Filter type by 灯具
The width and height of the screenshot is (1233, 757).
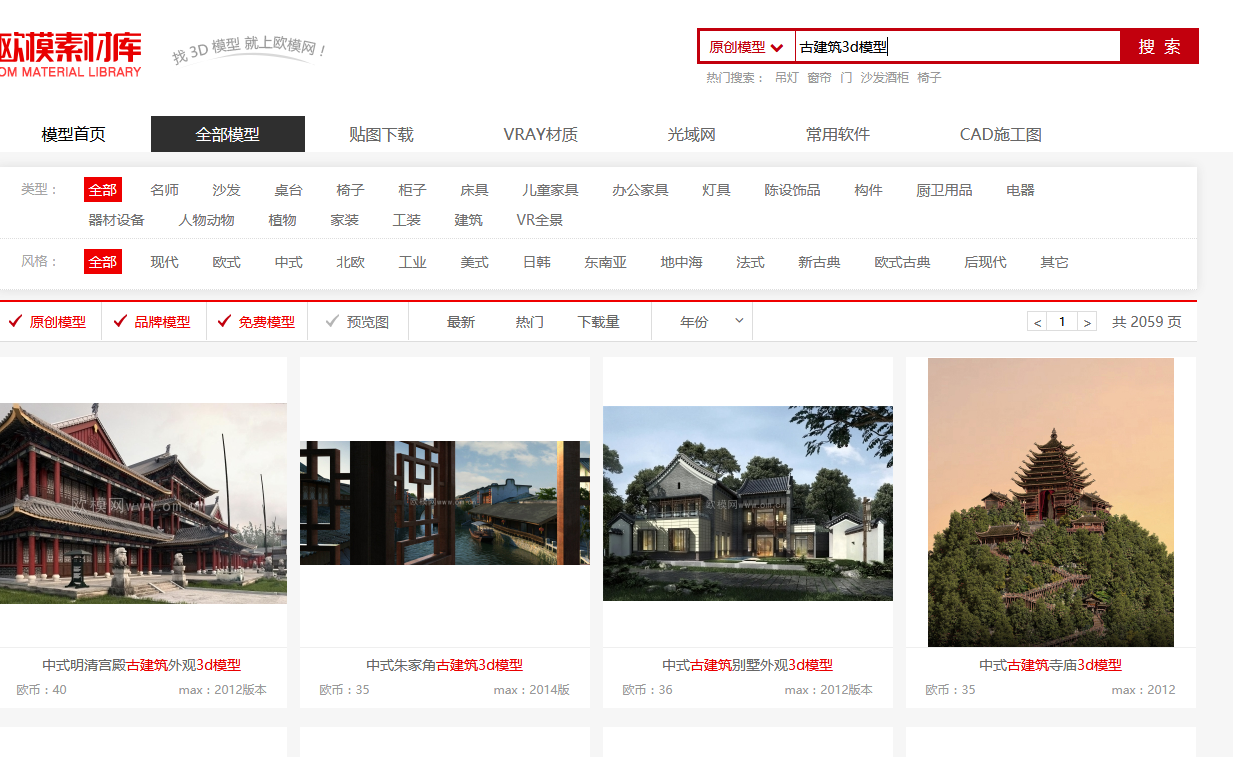click(x=717, y=190)
